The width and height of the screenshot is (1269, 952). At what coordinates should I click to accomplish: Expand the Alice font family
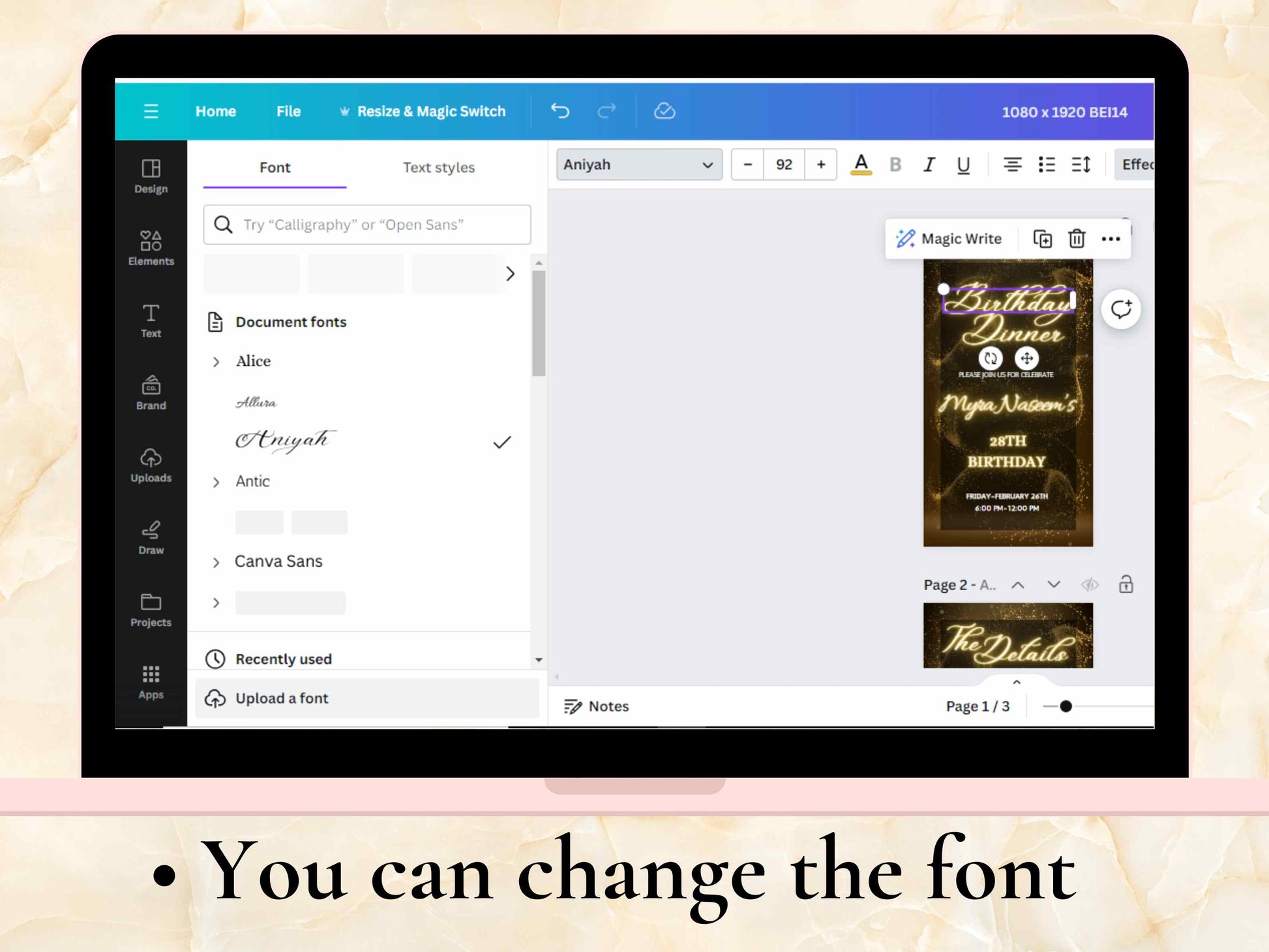[216, 361]
